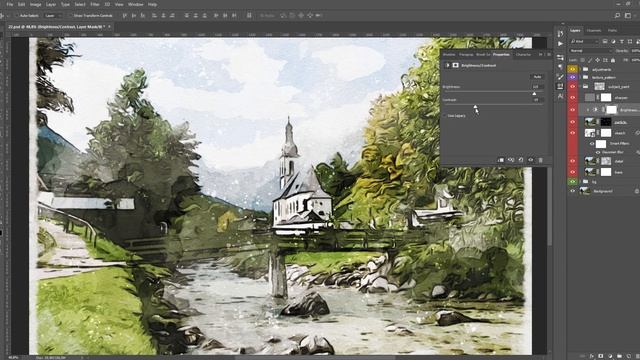Click layer mask icon in Properties header

pos(456,65)
